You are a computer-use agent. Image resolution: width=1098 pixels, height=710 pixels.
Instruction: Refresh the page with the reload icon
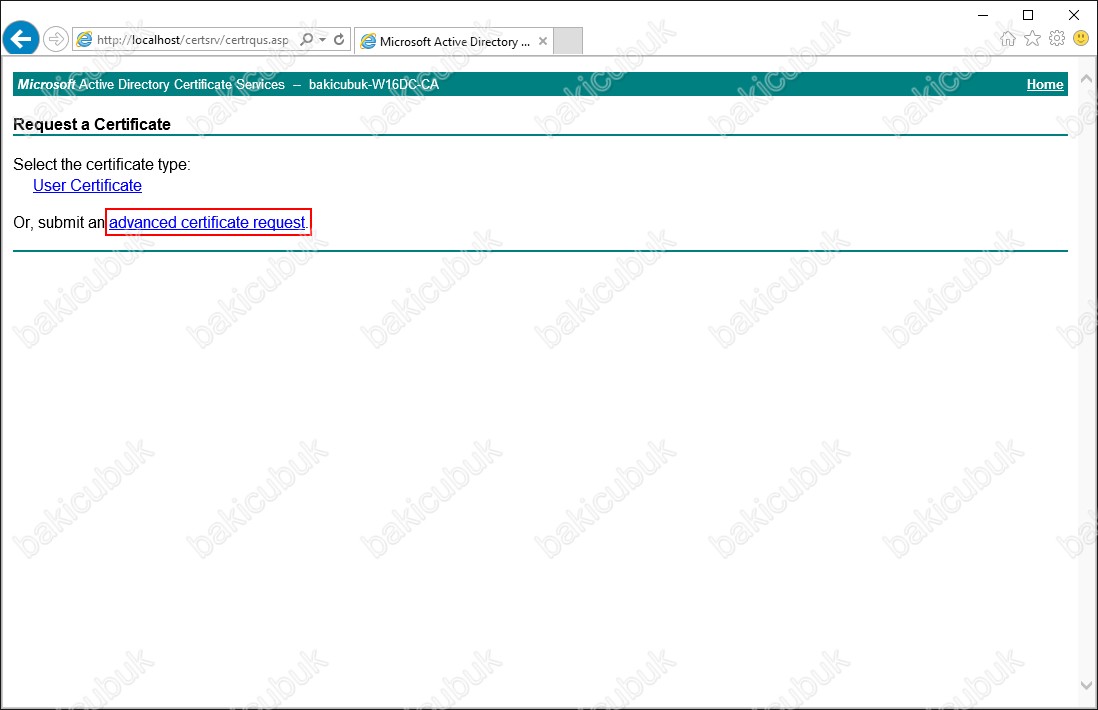point(340,40)
